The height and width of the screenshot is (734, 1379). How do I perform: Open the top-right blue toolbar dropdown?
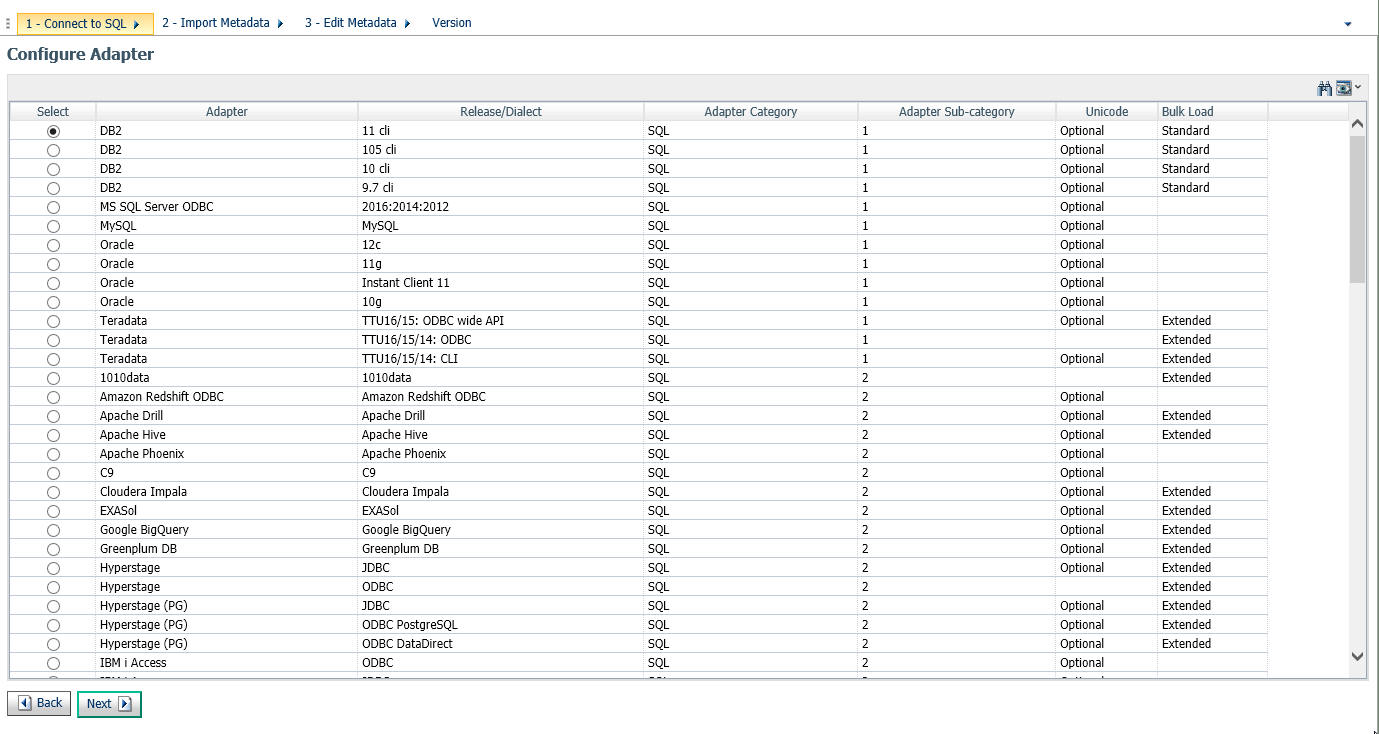tap(1348, 23)
